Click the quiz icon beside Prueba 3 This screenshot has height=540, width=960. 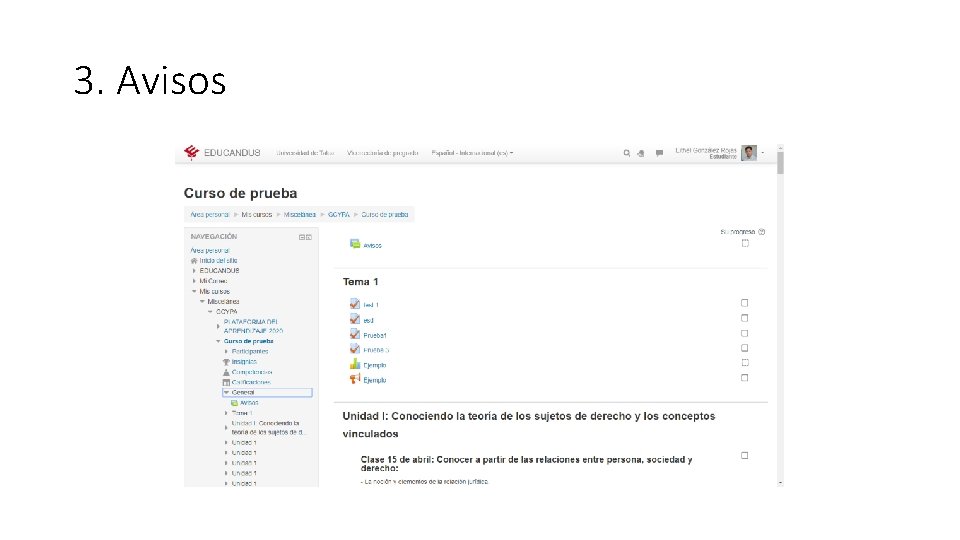tap(355, 349)
